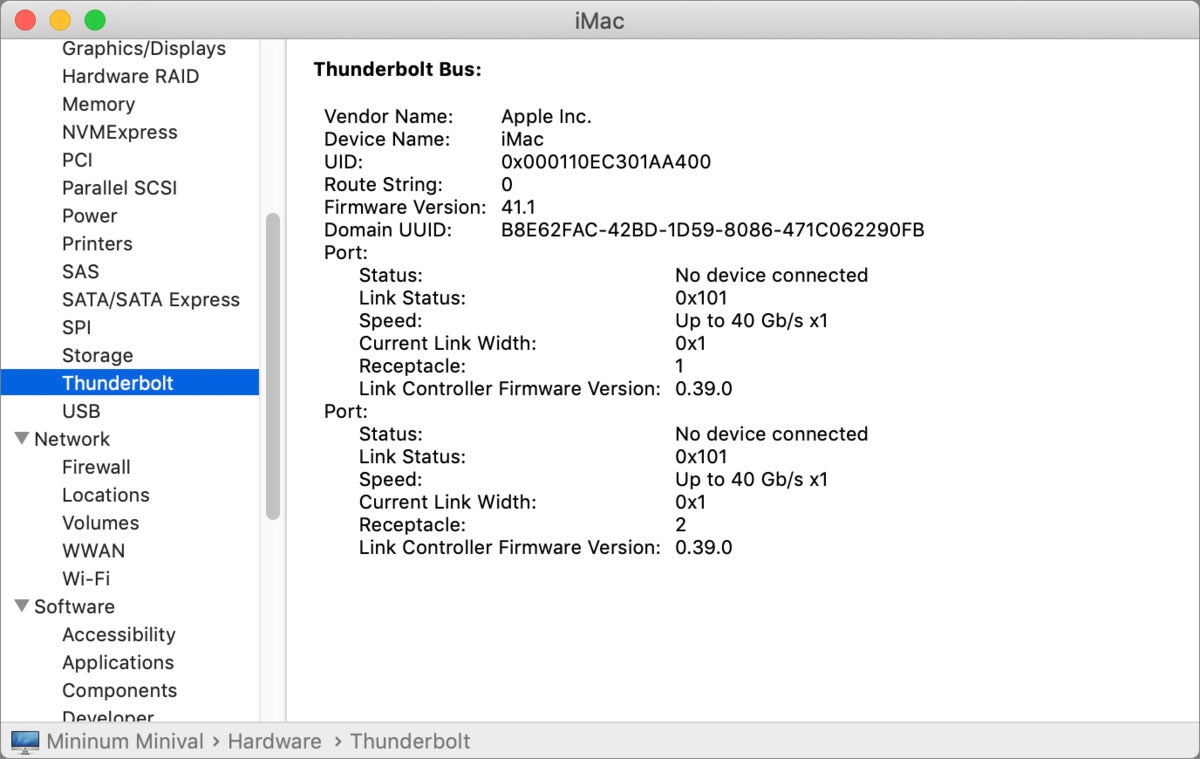Screen dimensions: 1200x759
Task: Click Hardware in the path bar
Action: [x=275, y=742]
